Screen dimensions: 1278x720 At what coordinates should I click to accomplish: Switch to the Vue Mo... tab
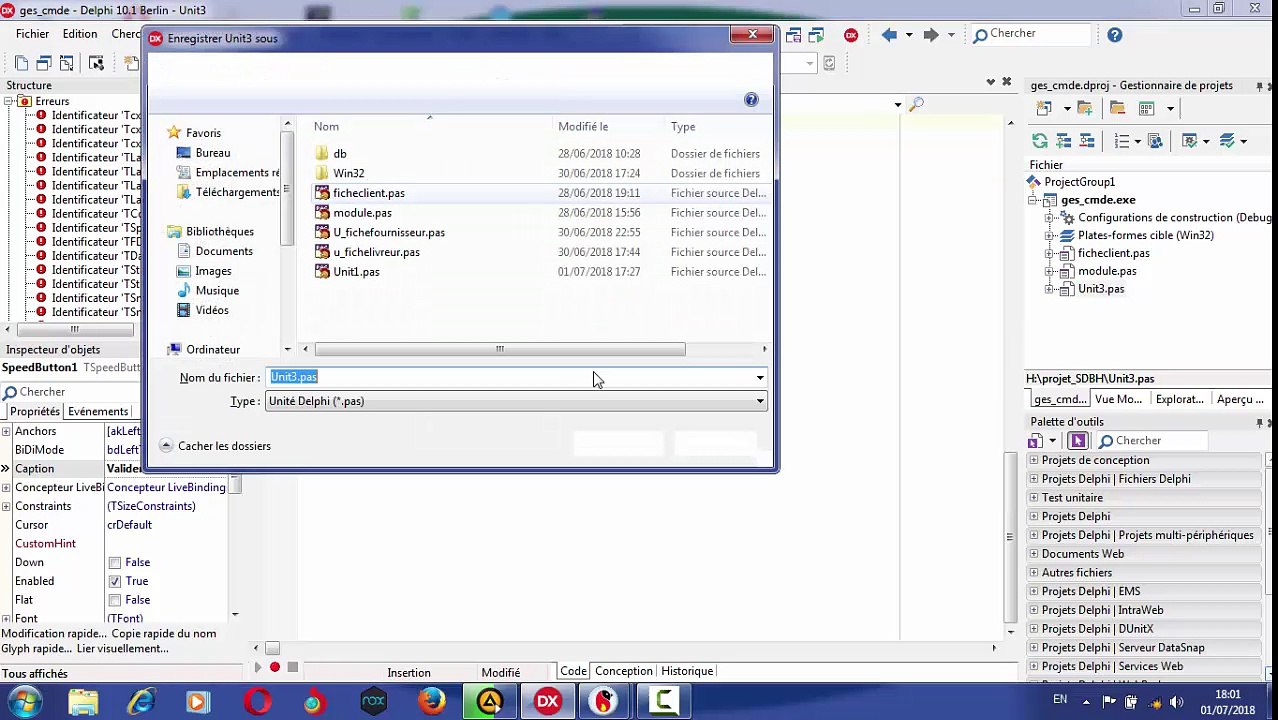1118,399
